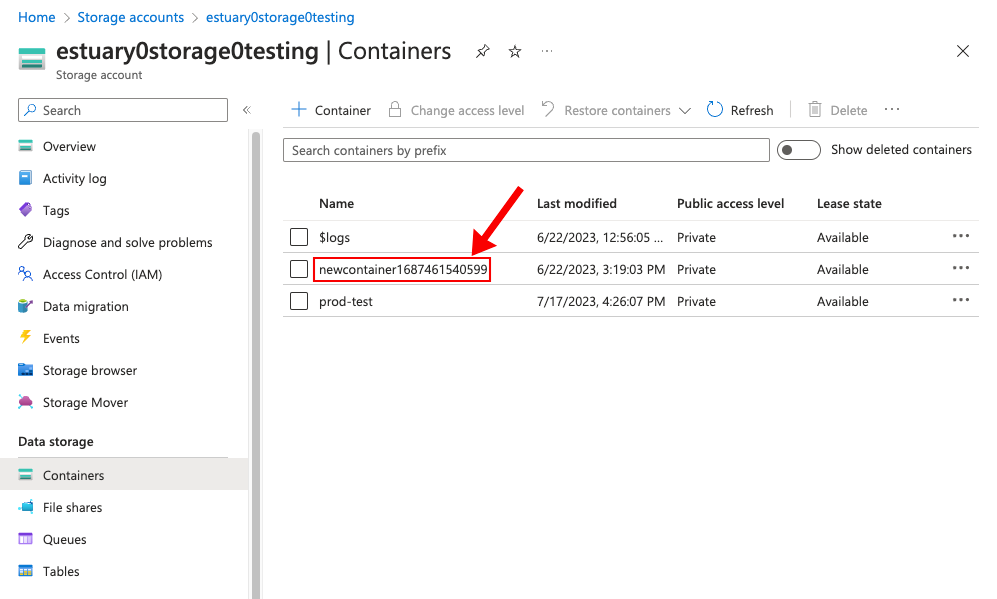Image resolution: width=997 pixels, height=599 pixels.
Task: Open more options for prod-test row
Action: 961,300
